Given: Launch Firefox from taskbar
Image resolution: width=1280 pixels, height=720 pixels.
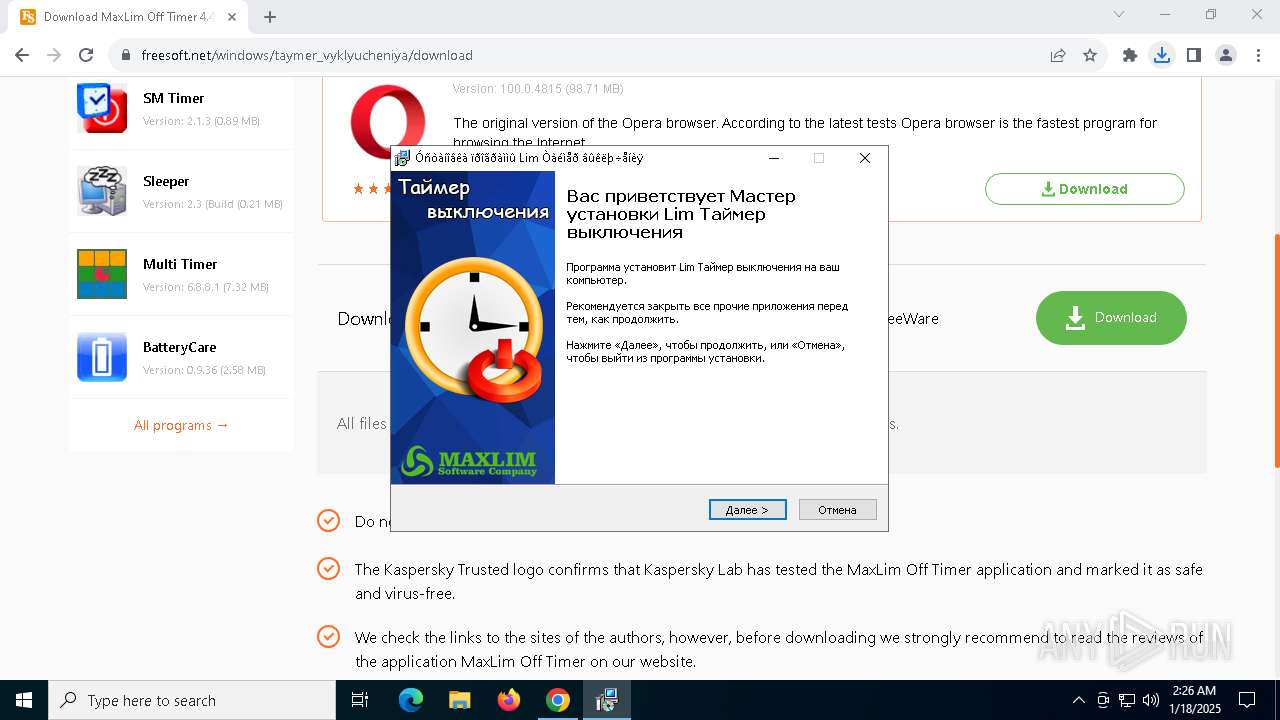Looking at the screenshot, I should 509,700.
